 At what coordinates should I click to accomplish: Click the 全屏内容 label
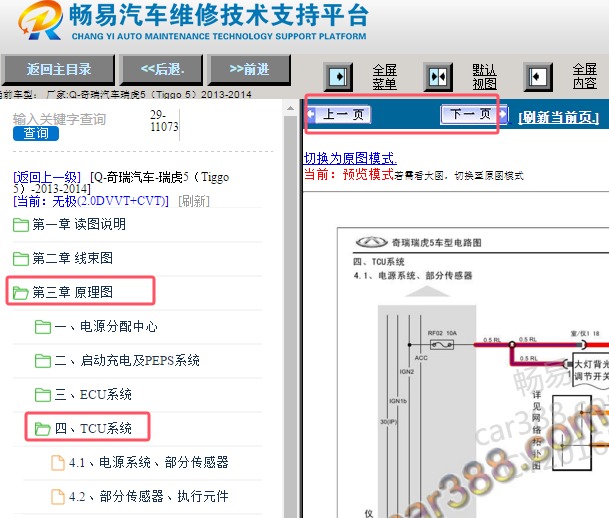(585, 76)
